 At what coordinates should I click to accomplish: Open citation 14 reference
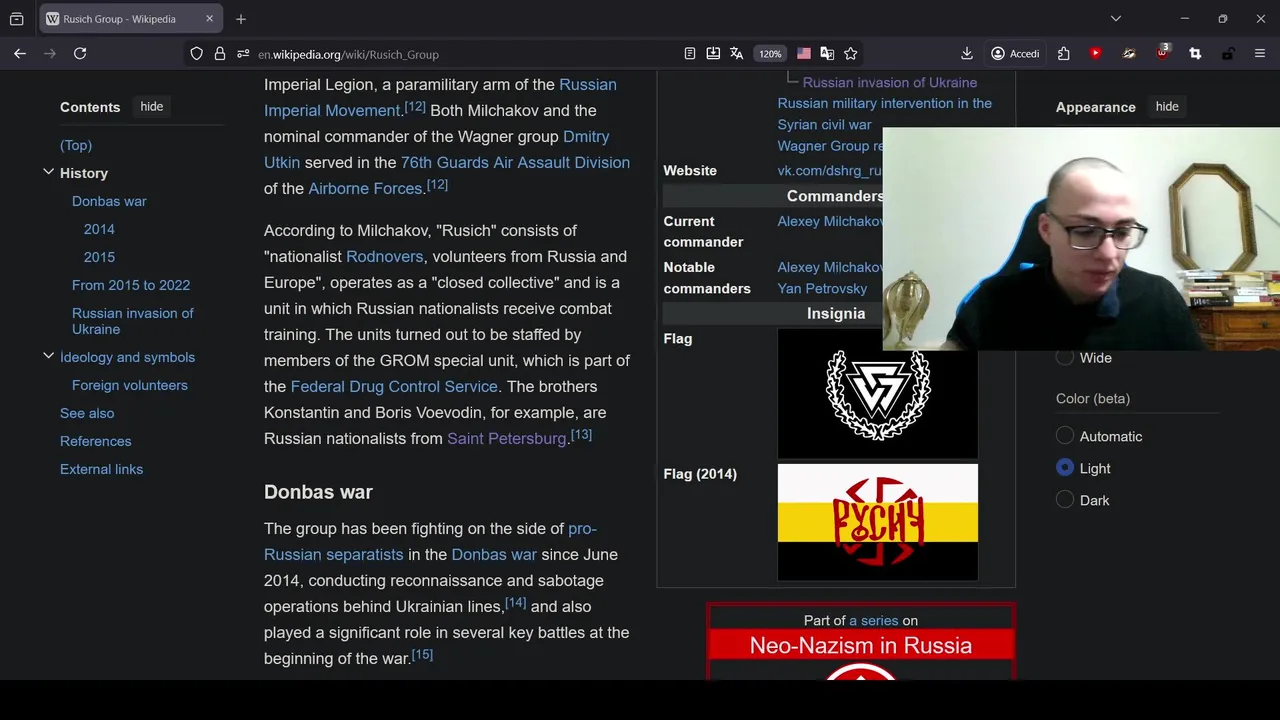coord(515,602)
